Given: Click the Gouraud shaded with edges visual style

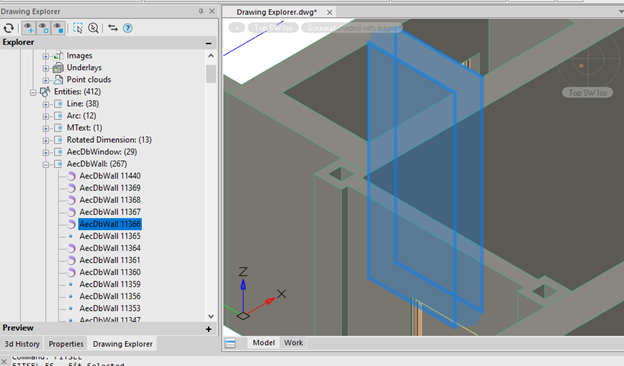Looking at the screenshot, I should point(352,28).
